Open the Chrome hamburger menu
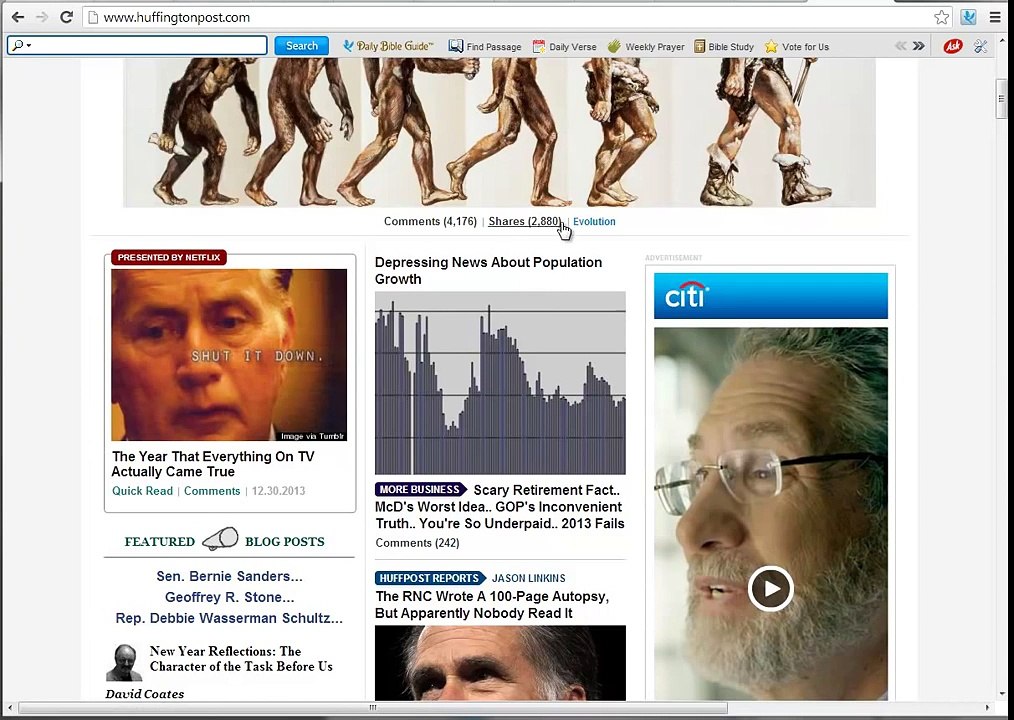Image resolution: width=1014 pixels, height=720 pixels. click(x=995, y=17)
